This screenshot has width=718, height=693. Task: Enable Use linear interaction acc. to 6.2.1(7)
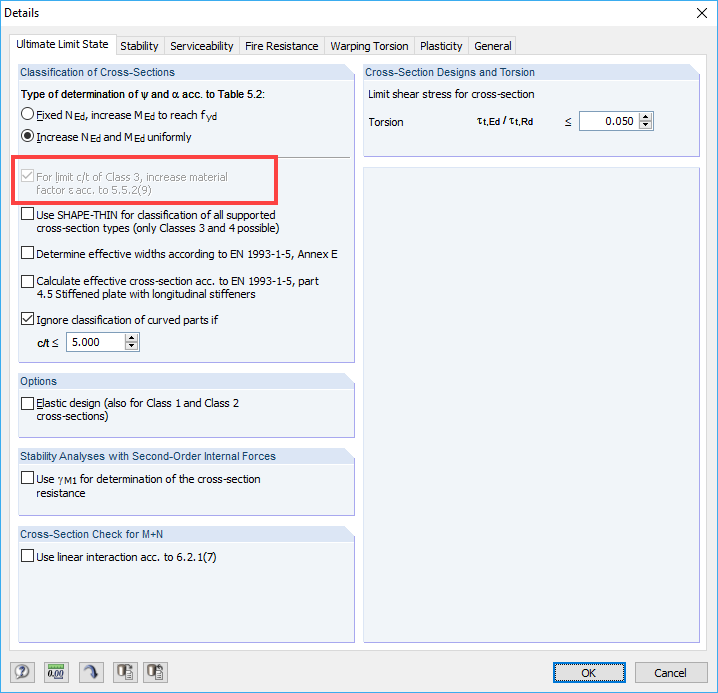[x=27, y=556]
